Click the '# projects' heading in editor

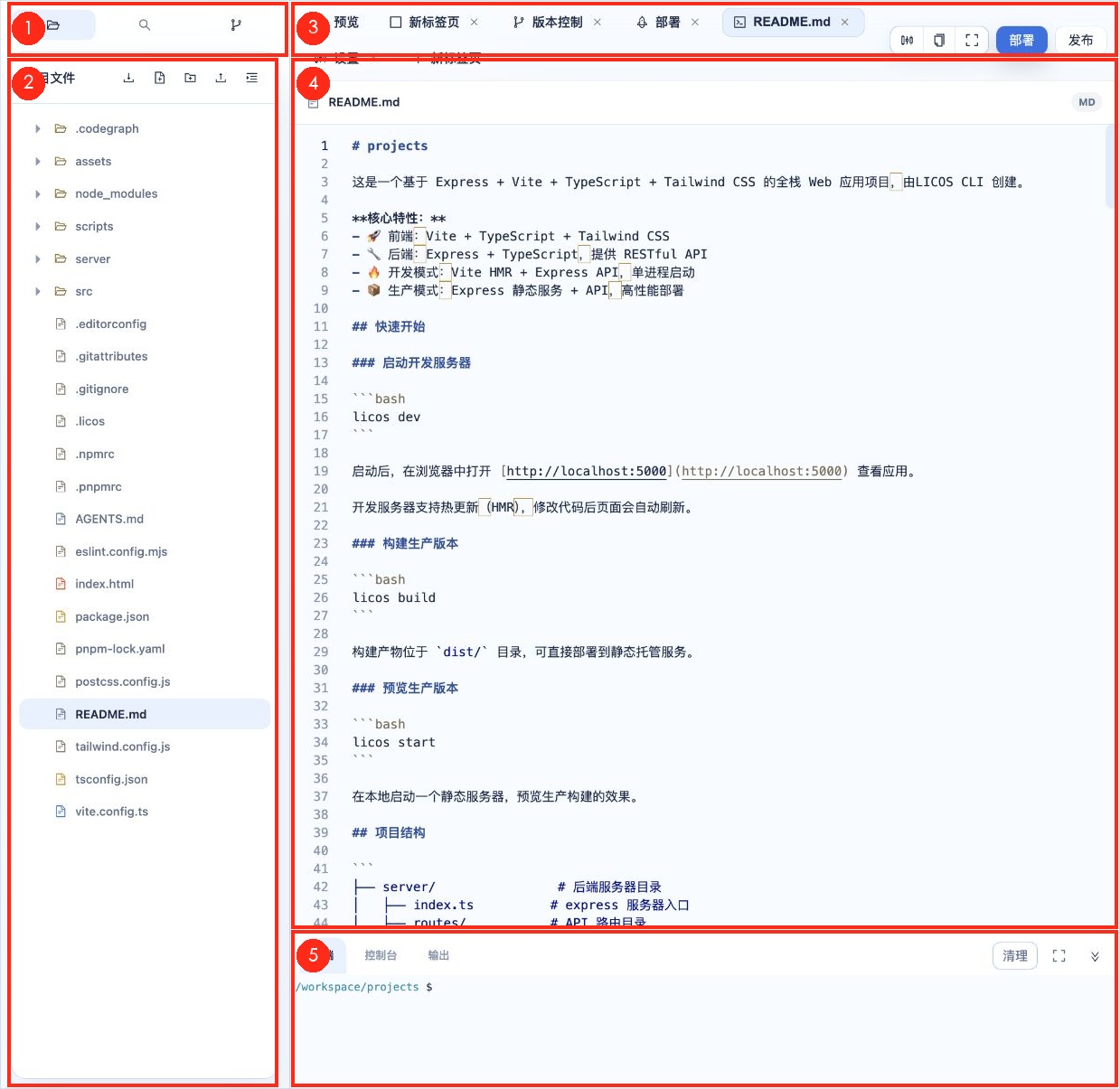click(390, 146)
